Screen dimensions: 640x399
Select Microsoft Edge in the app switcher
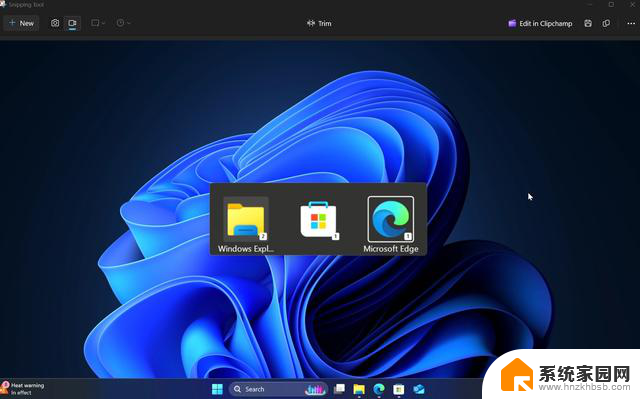(391, 225)
